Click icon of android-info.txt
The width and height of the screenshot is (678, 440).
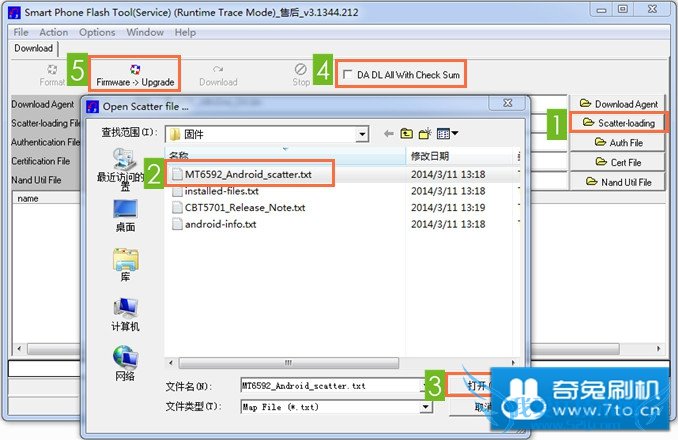click(x=177, y=224)
